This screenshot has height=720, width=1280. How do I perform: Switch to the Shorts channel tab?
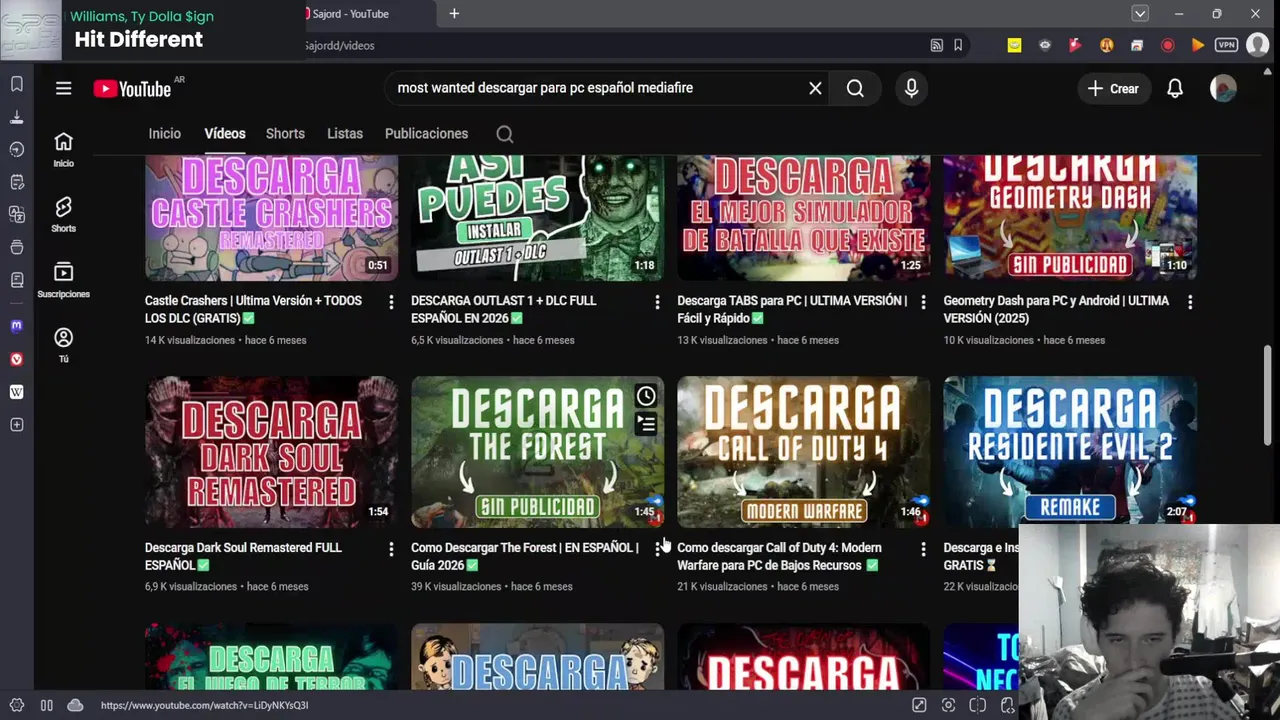click(x=285, y=134)
